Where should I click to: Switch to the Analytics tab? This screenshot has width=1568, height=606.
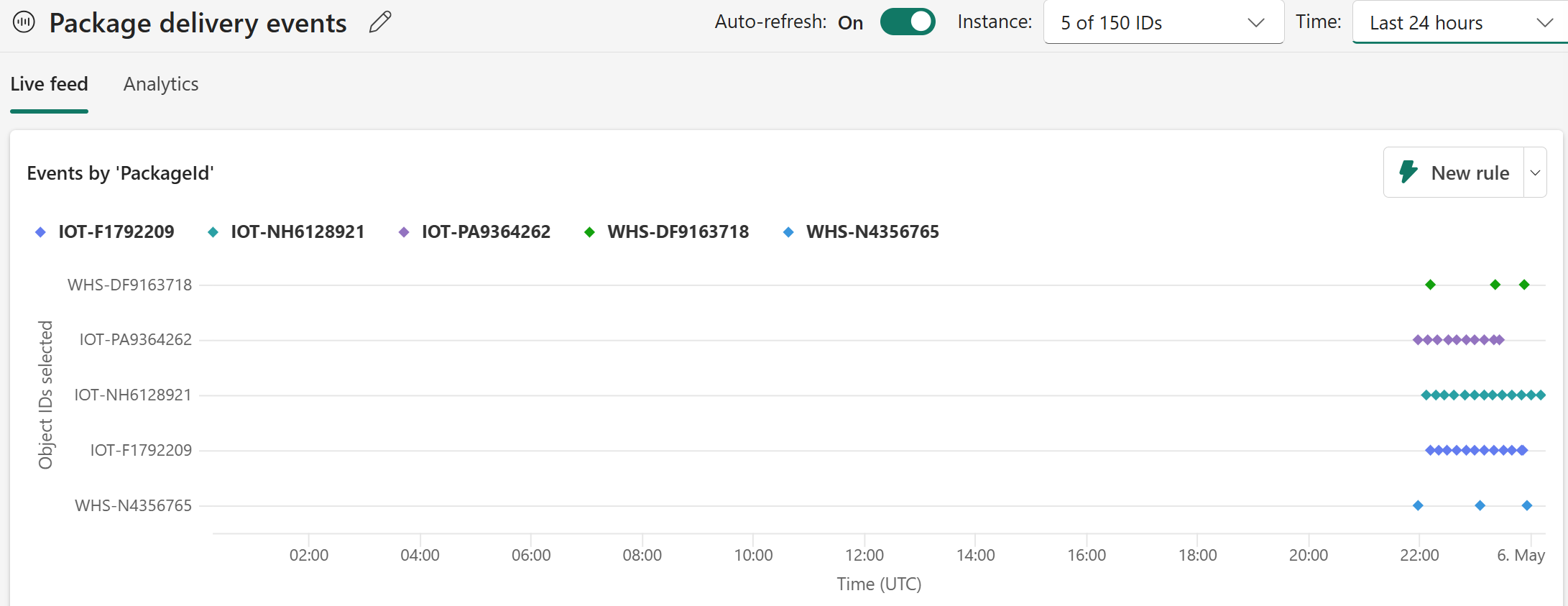click(161, 84)
